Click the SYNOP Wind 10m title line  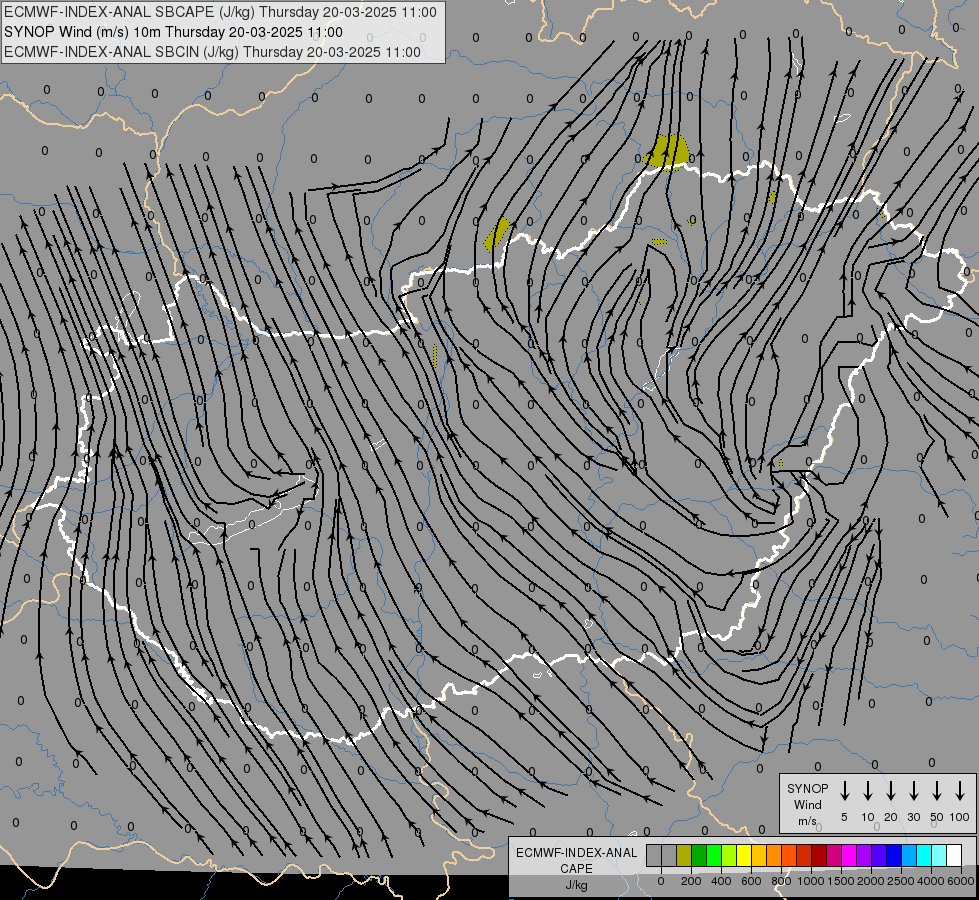pos(173,32)
